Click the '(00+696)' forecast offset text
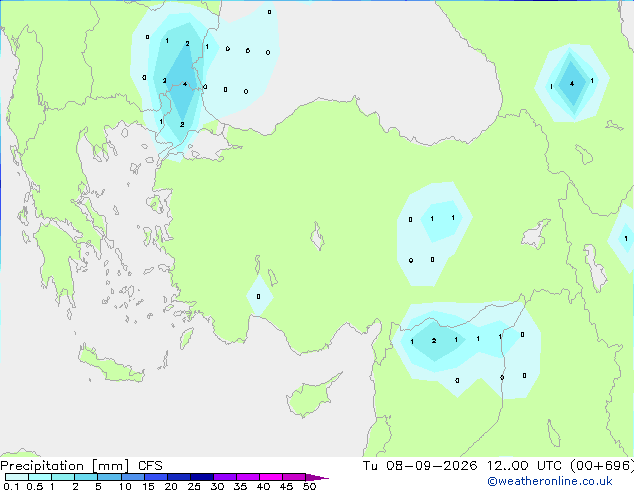This screenshot has width=634, height=490. pyautogui.click(x=602, y=465)
